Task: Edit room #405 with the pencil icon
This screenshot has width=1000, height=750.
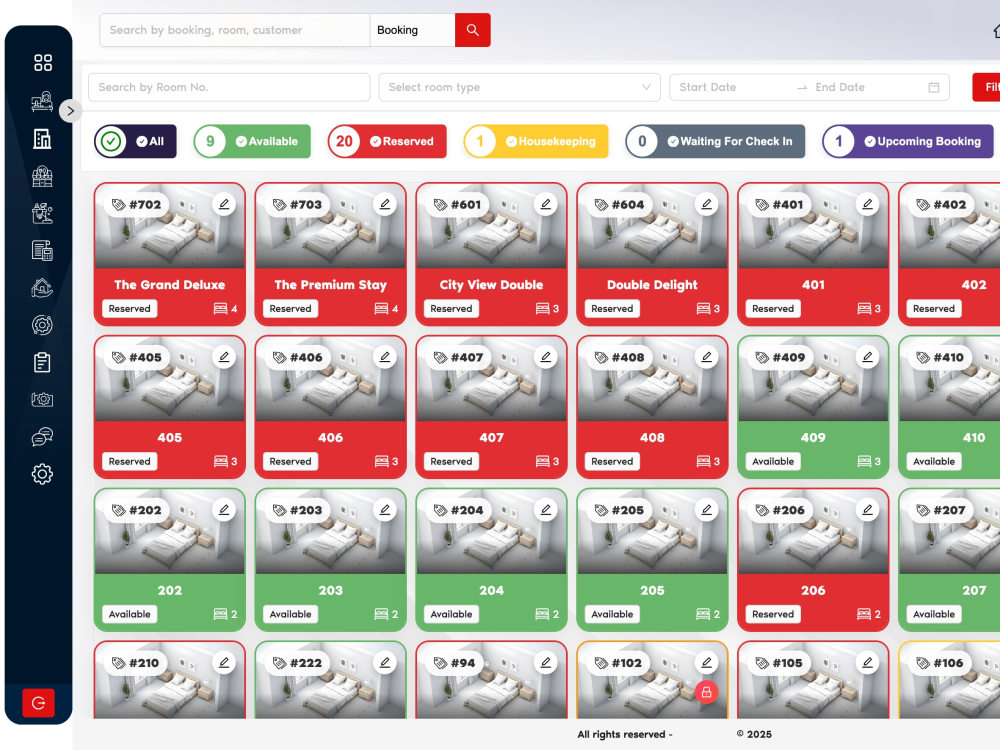Action: pyautogui.click(x=224, y=357)
